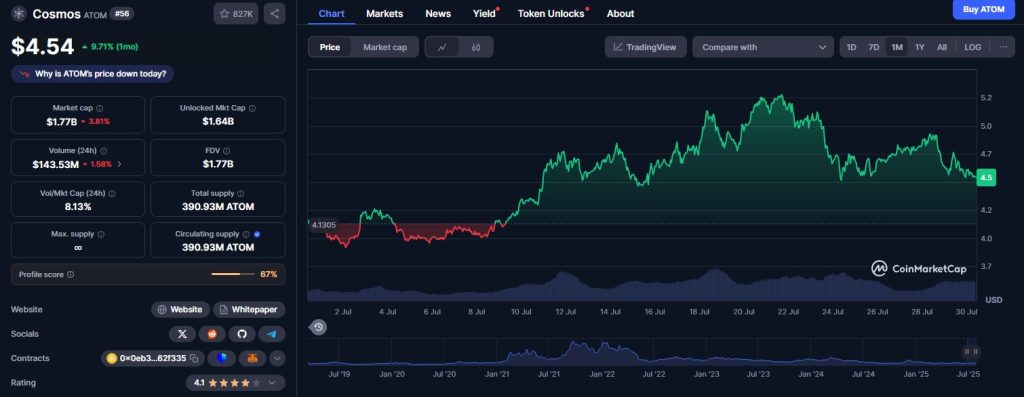Click the Max. supply info icon

(101, 234)
